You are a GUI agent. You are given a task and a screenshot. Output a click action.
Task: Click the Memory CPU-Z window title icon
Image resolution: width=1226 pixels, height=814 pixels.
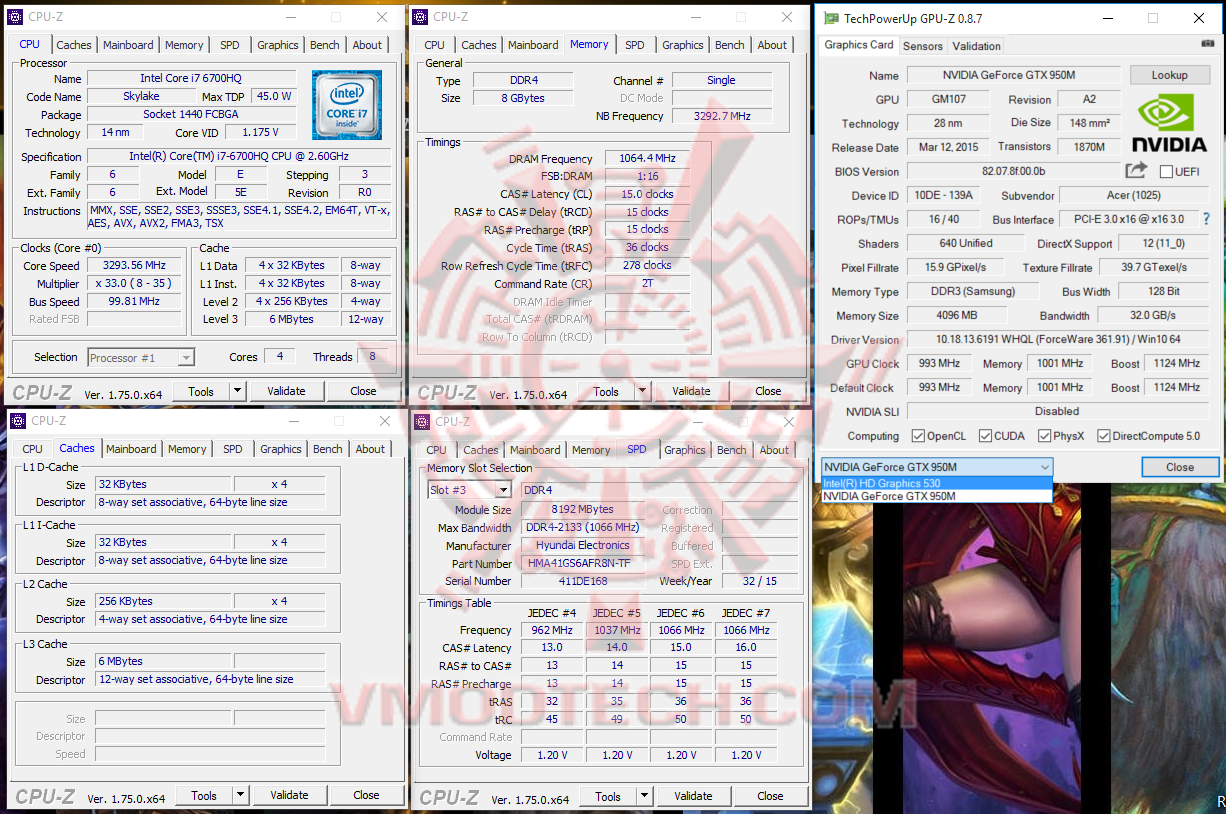click(420, 16)
